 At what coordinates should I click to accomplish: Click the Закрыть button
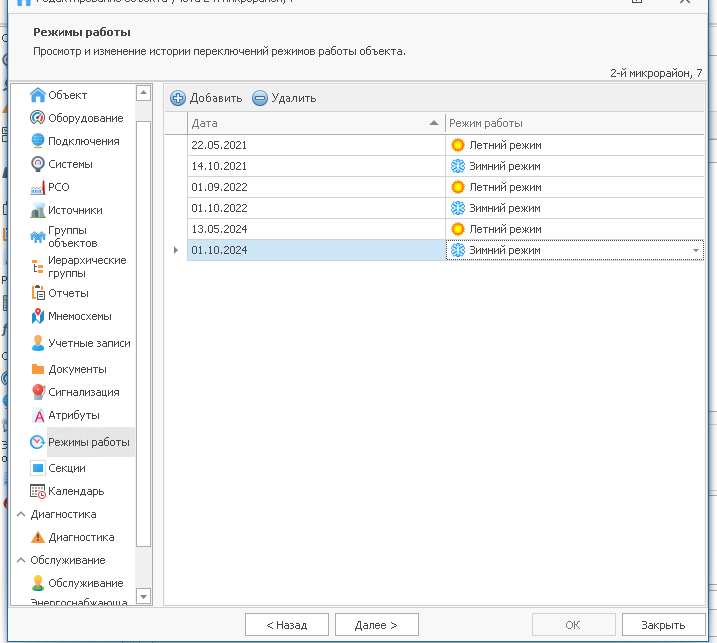663,625
